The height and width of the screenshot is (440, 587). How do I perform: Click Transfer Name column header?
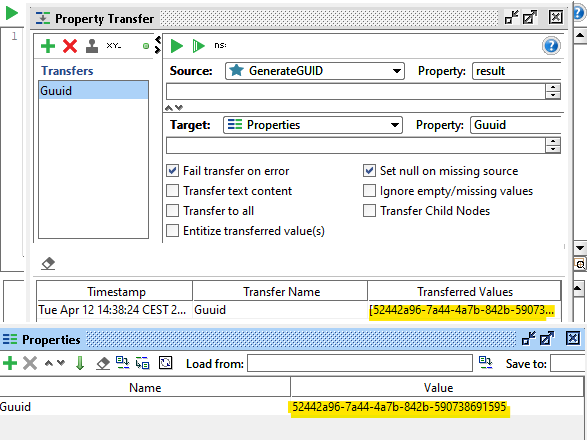[x=280, y=292]
